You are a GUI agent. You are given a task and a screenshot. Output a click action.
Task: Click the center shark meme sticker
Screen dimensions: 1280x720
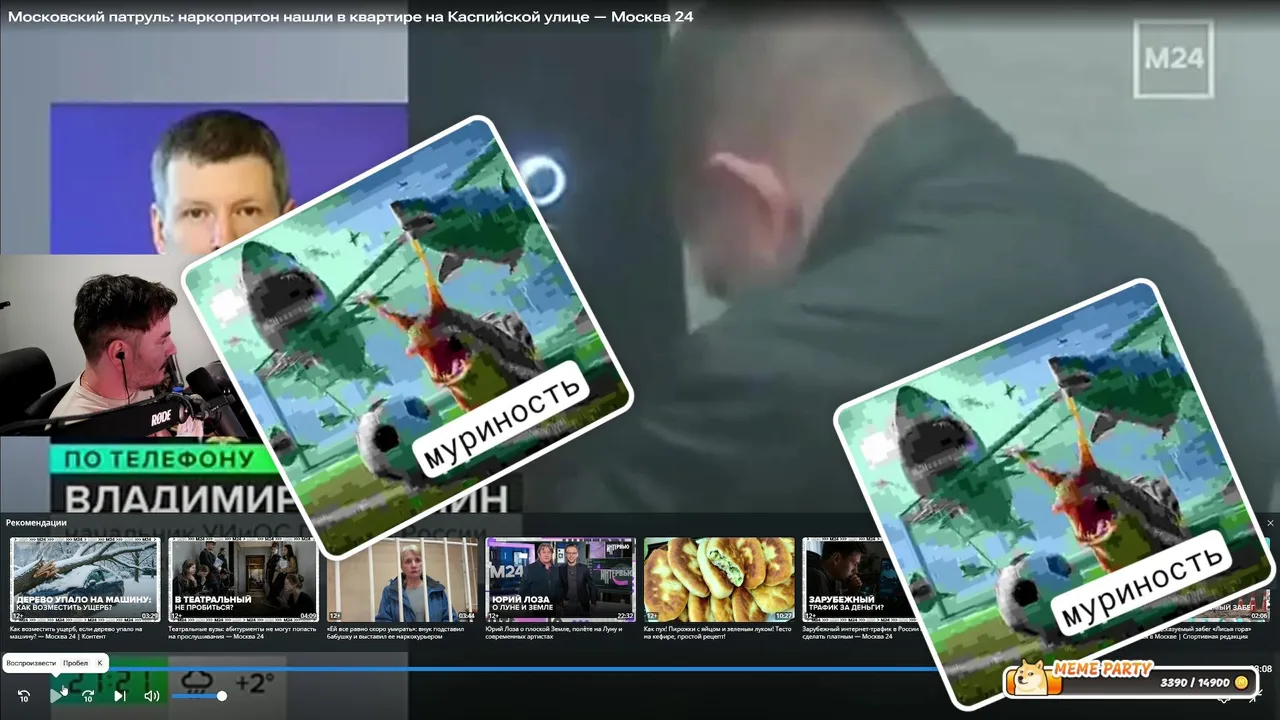[x=407, y=337]
